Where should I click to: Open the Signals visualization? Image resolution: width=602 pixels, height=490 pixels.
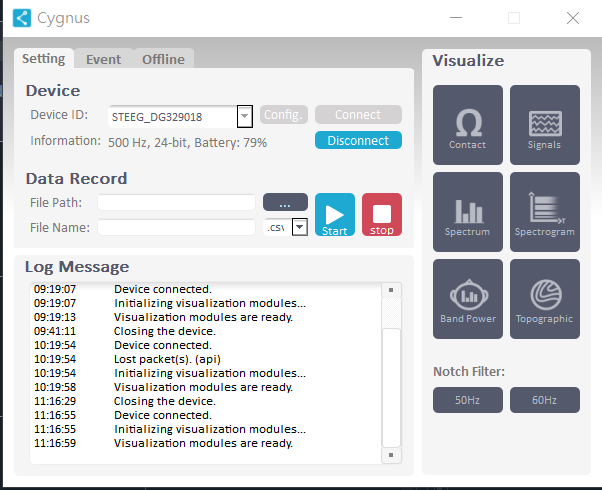pyautogui.click(x=545, y=125)
